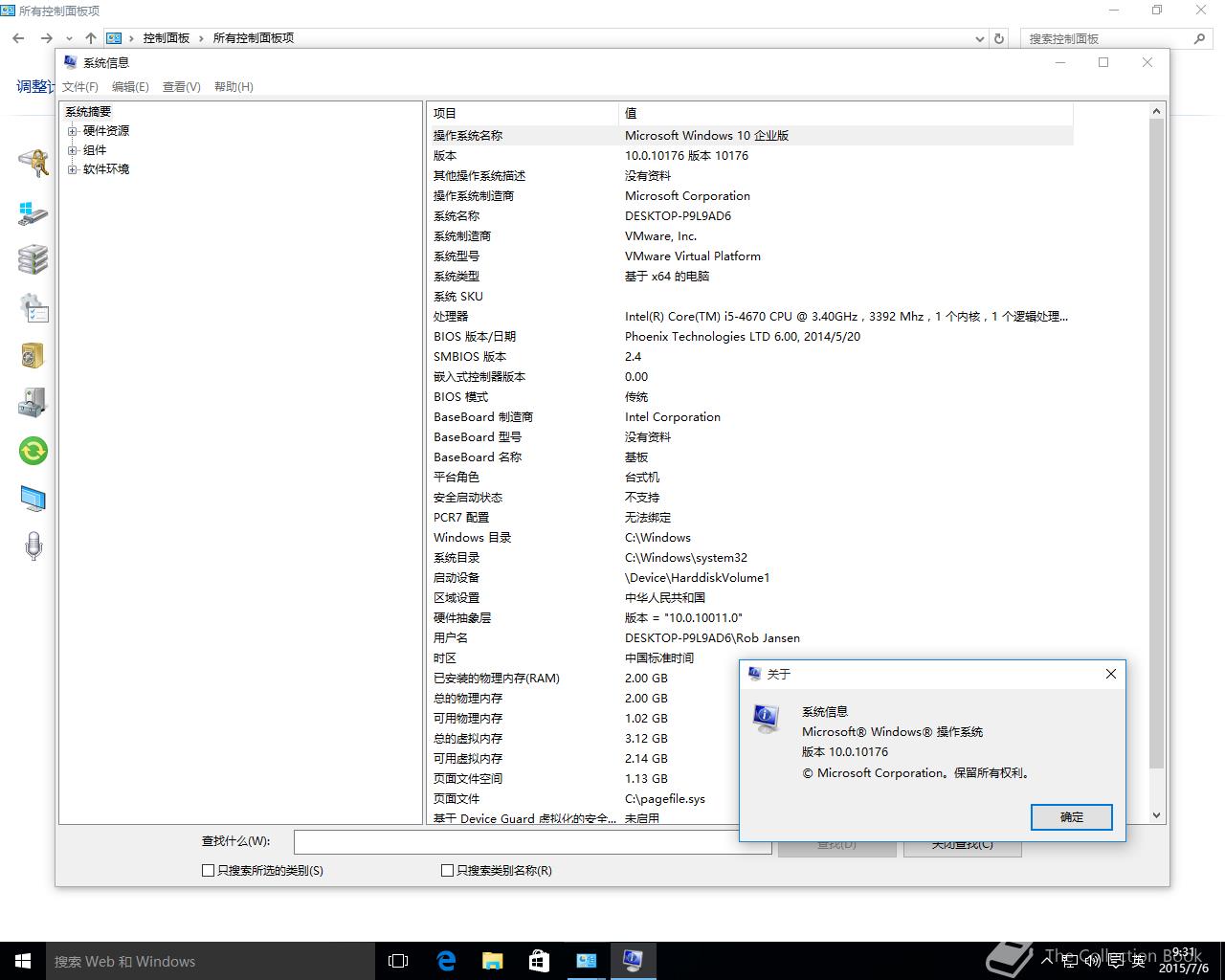Viewport: 1225px width, 980px height.
Task: Click the 查找什么(W) input field
Action: click(x=532, y=841)
